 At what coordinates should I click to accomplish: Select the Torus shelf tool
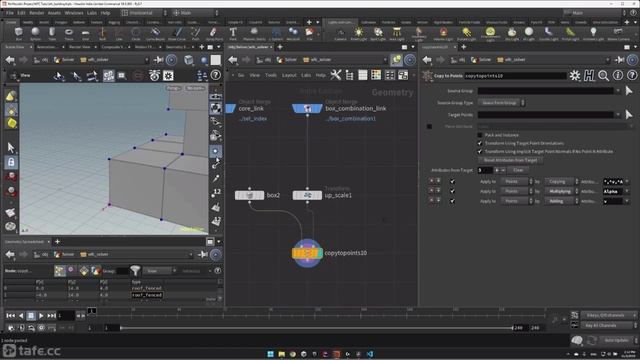tap(69, 33)
